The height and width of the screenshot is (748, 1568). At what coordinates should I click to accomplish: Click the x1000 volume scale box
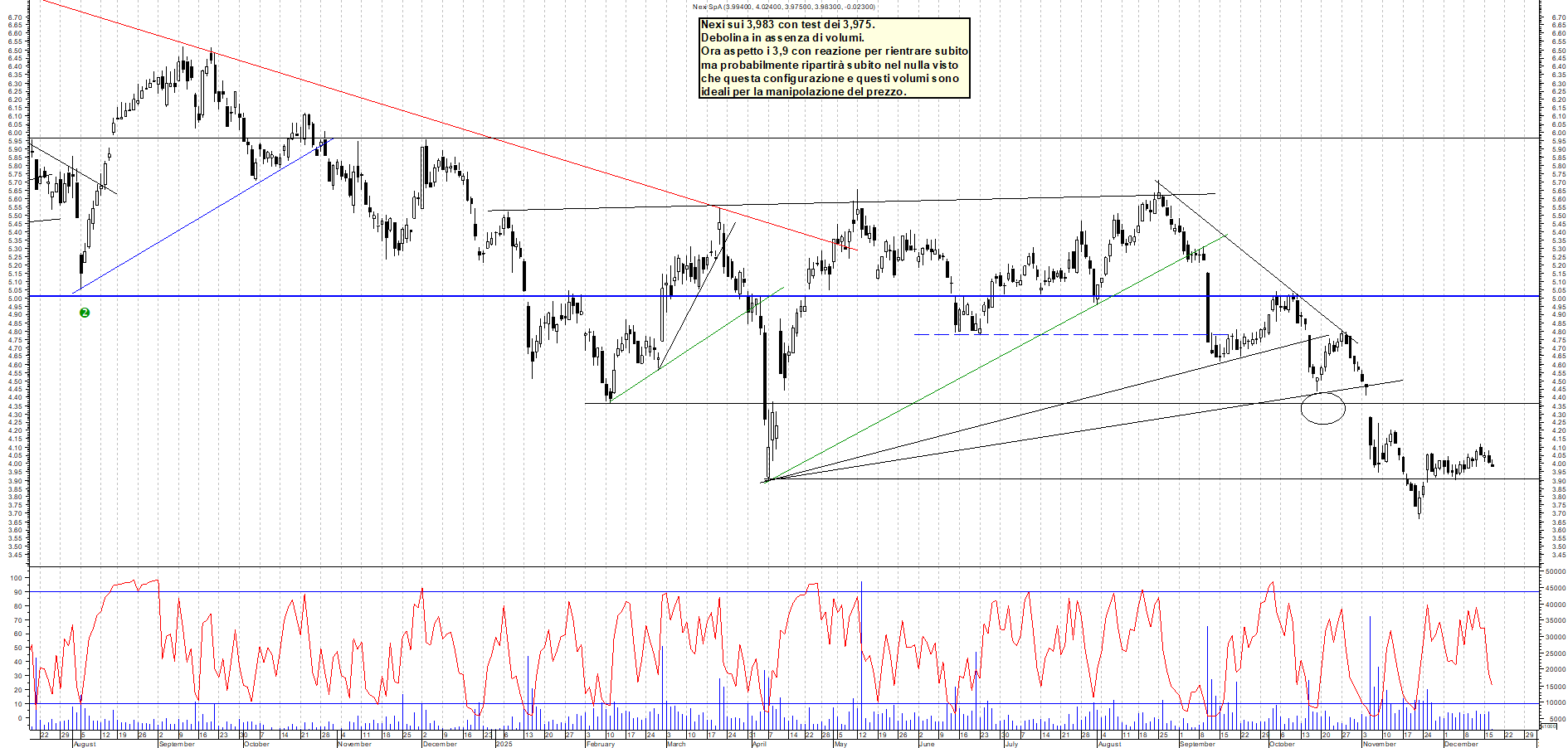coord(1548,726)
